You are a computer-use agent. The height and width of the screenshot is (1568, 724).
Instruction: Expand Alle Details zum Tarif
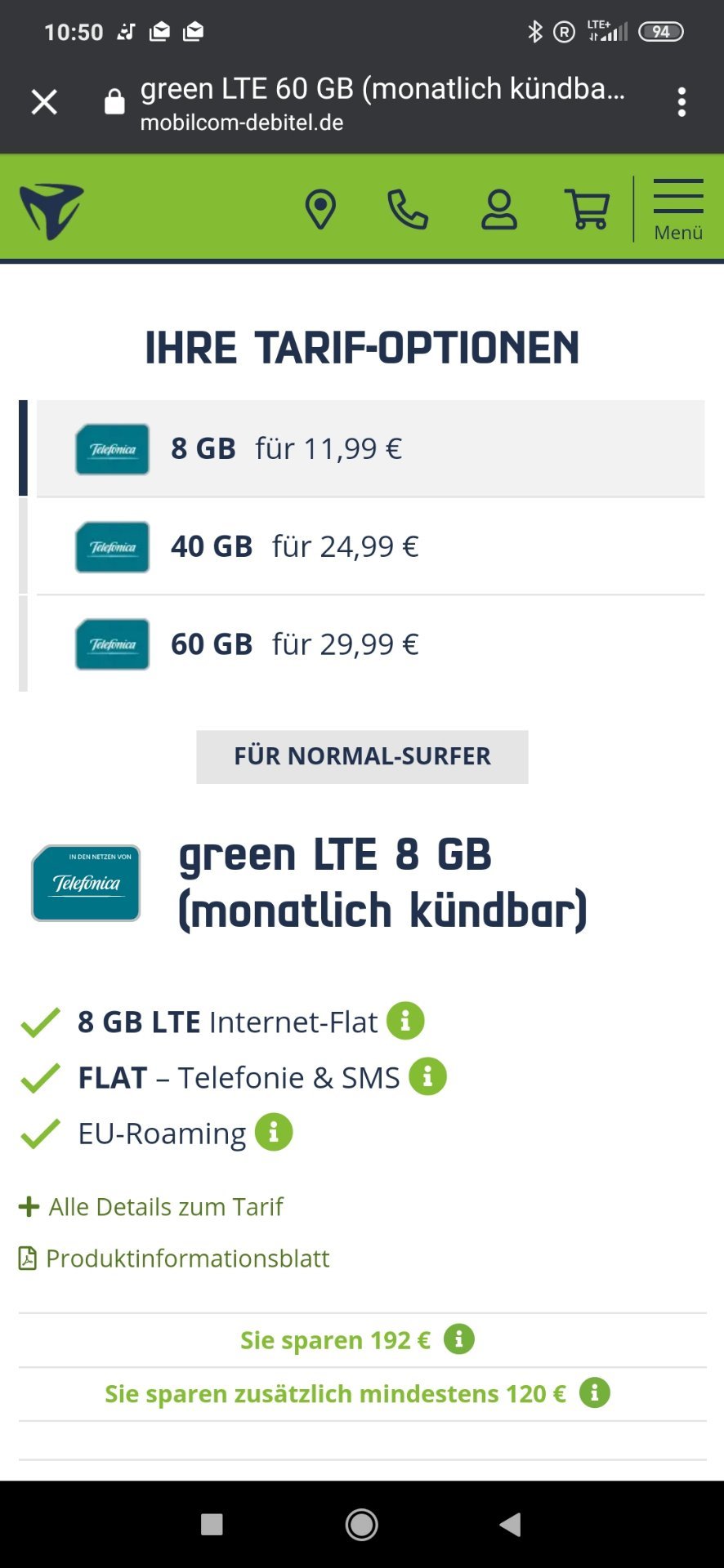pos(150,1206)
